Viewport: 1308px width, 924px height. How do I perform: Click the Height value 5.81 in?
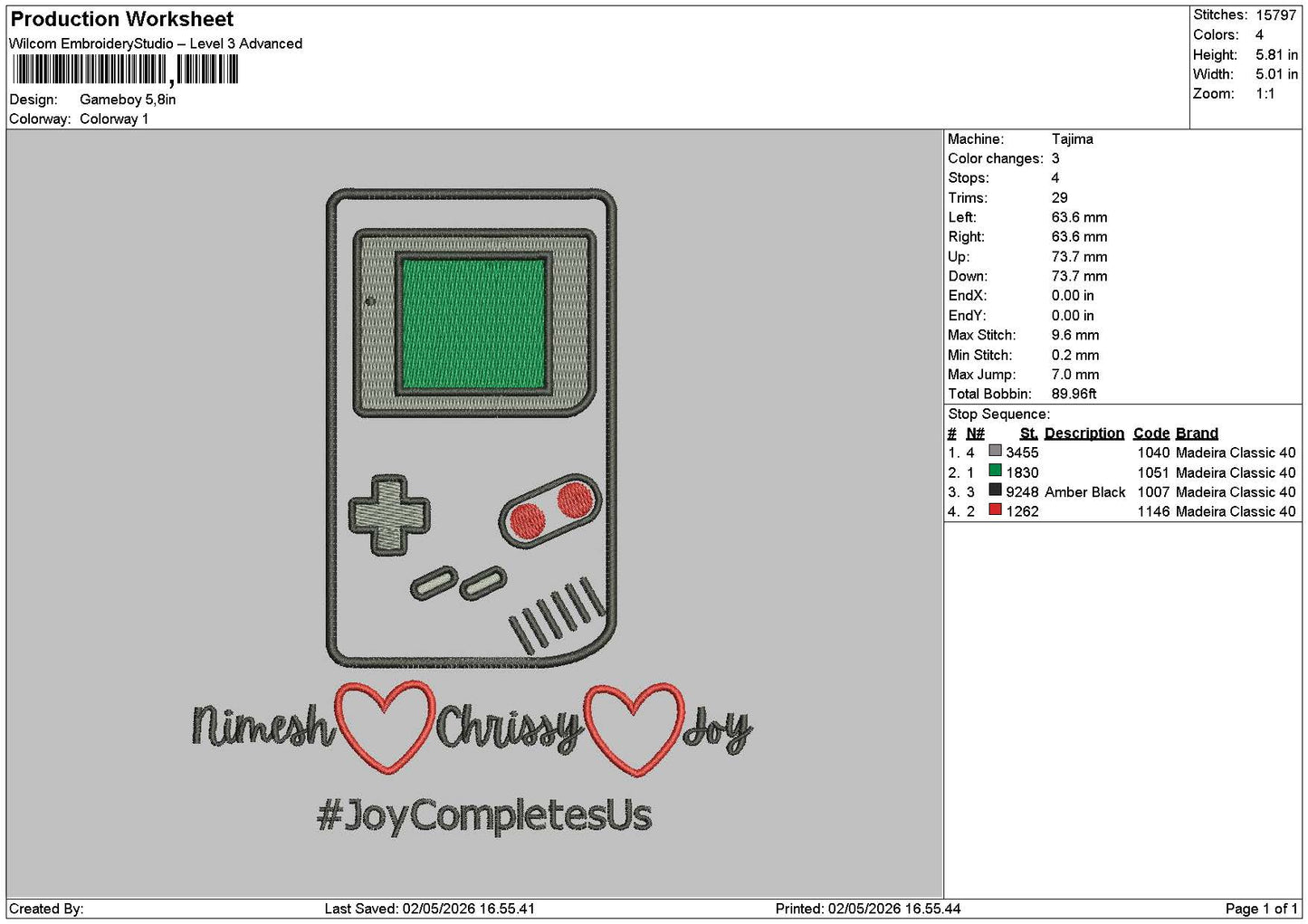(x=1276, y=54)
